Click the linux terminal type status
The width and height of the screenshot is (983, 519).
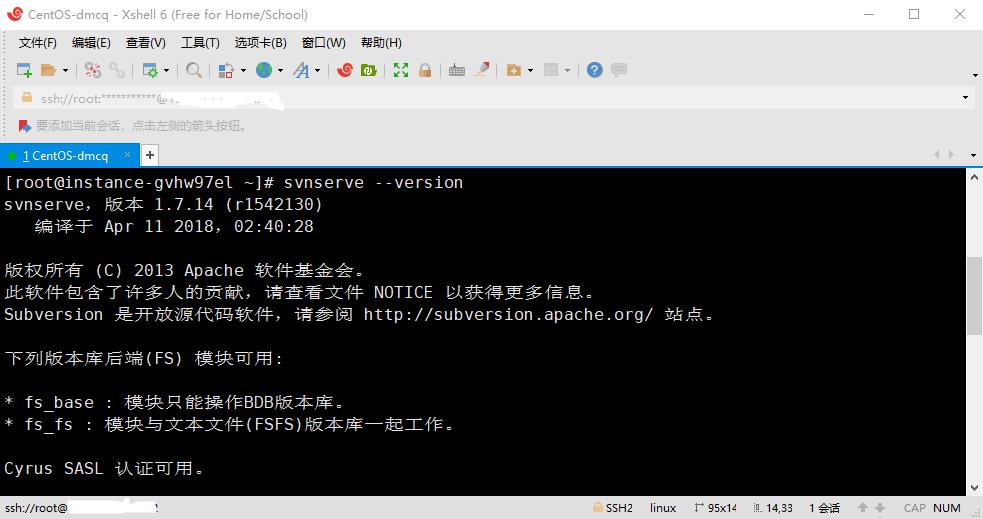coord(663,508)
